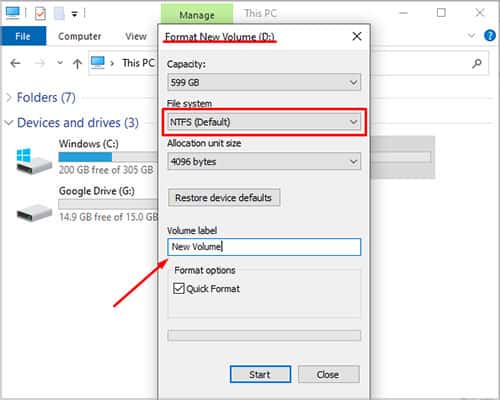Click the Windows (C:) drive label
500x400 pixels.
[89, 144]
